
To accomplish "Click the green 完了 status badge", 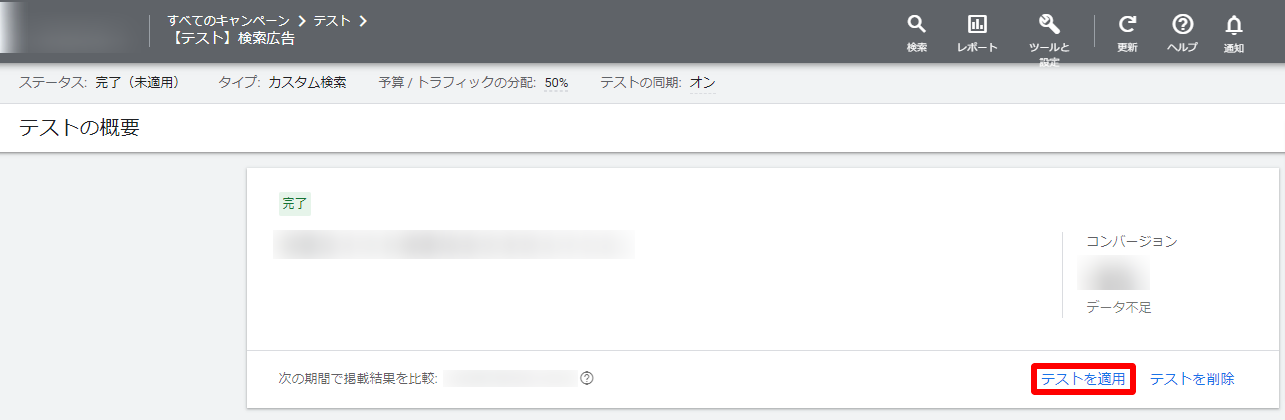I will (295, 204).
